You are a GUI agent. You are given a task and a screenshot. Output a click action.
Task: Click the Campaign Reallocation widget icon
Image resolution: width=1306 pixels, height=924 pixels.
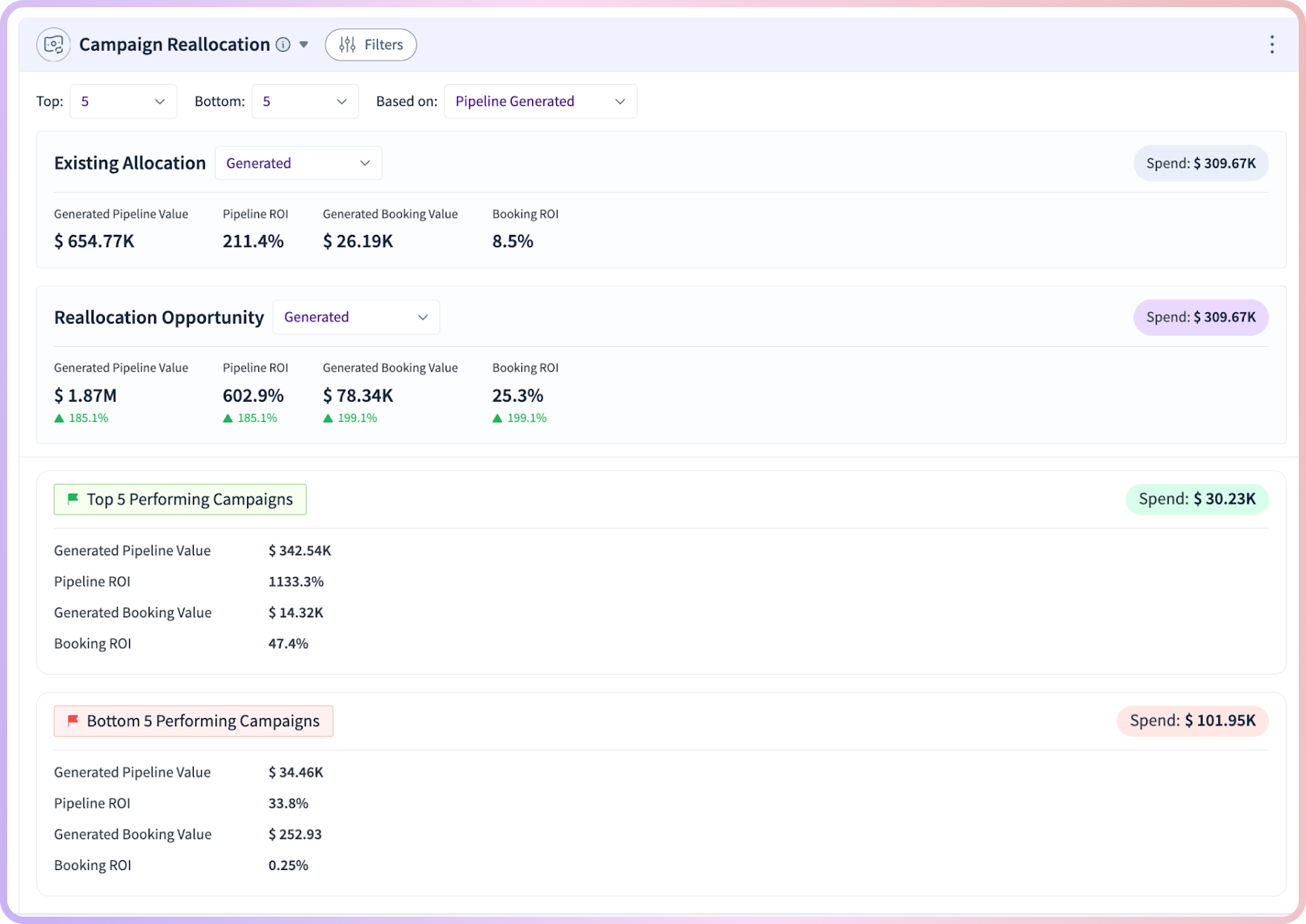coord(53,44)
